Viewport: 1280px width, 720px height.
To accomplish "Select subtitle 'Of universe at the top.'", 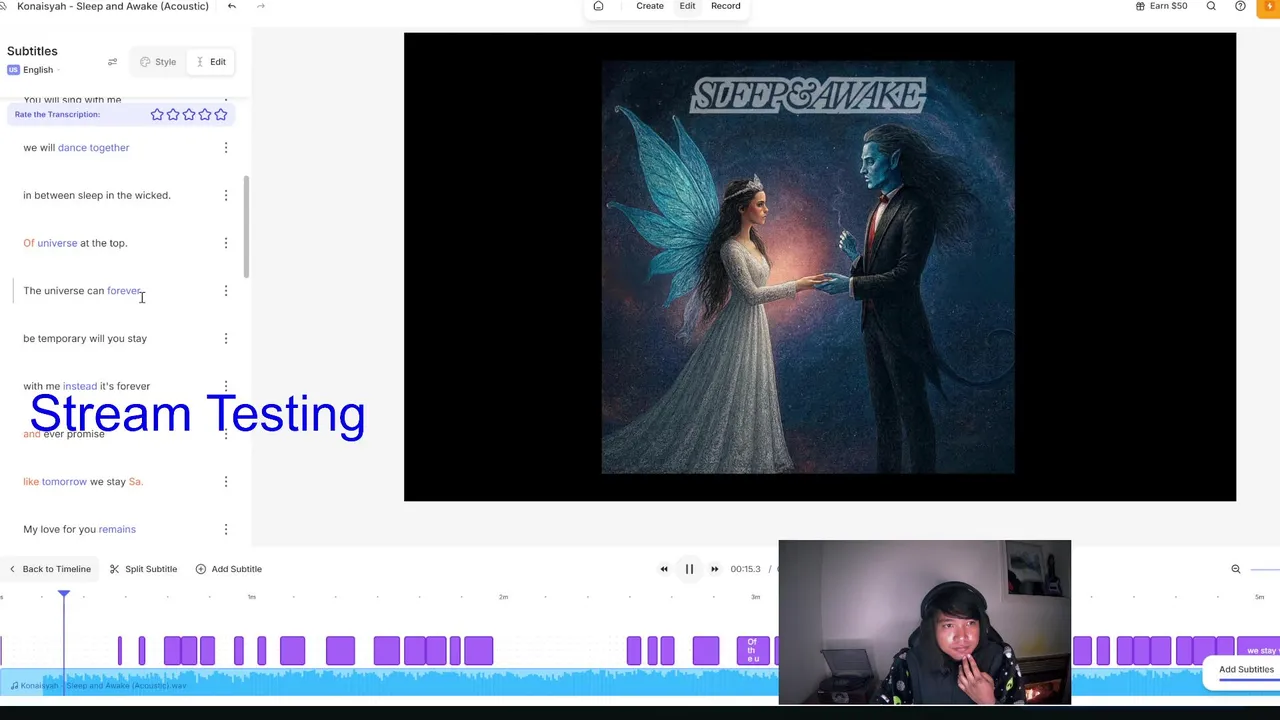I will pos(75,243).
